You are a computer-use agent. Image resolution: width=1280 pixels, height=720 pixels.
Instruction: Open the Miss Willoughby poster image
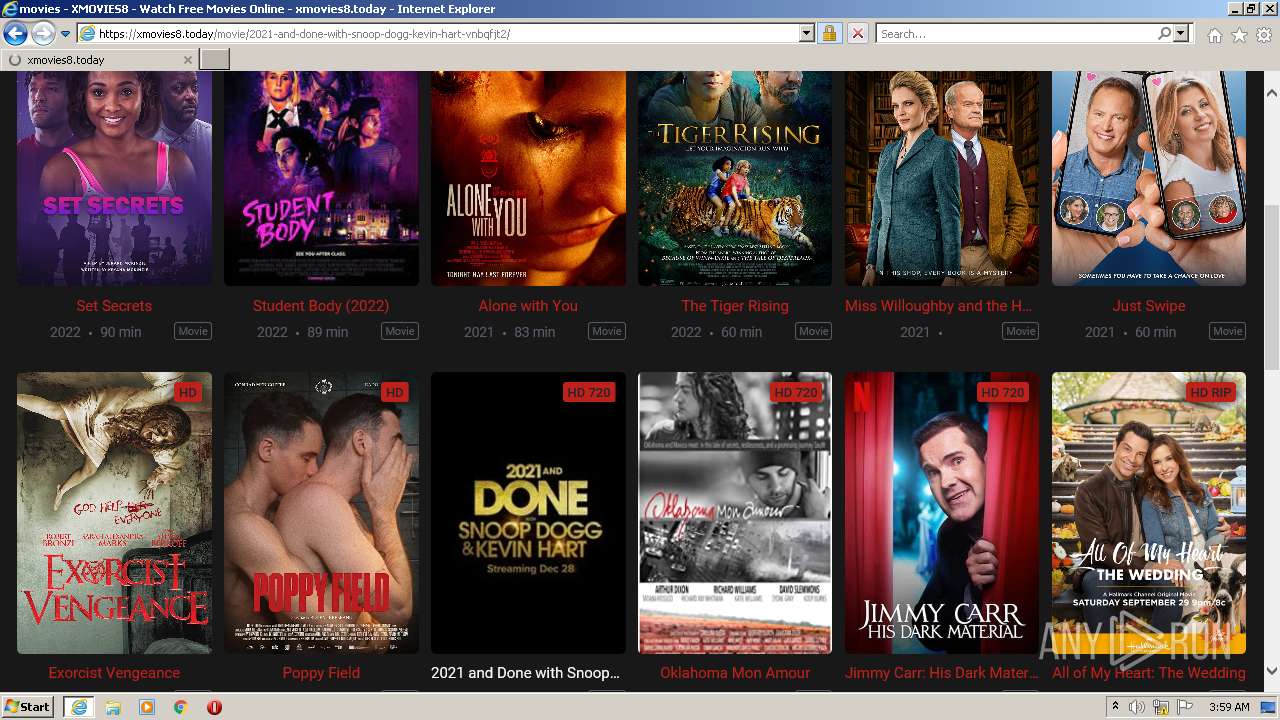[x=942, y=178]
